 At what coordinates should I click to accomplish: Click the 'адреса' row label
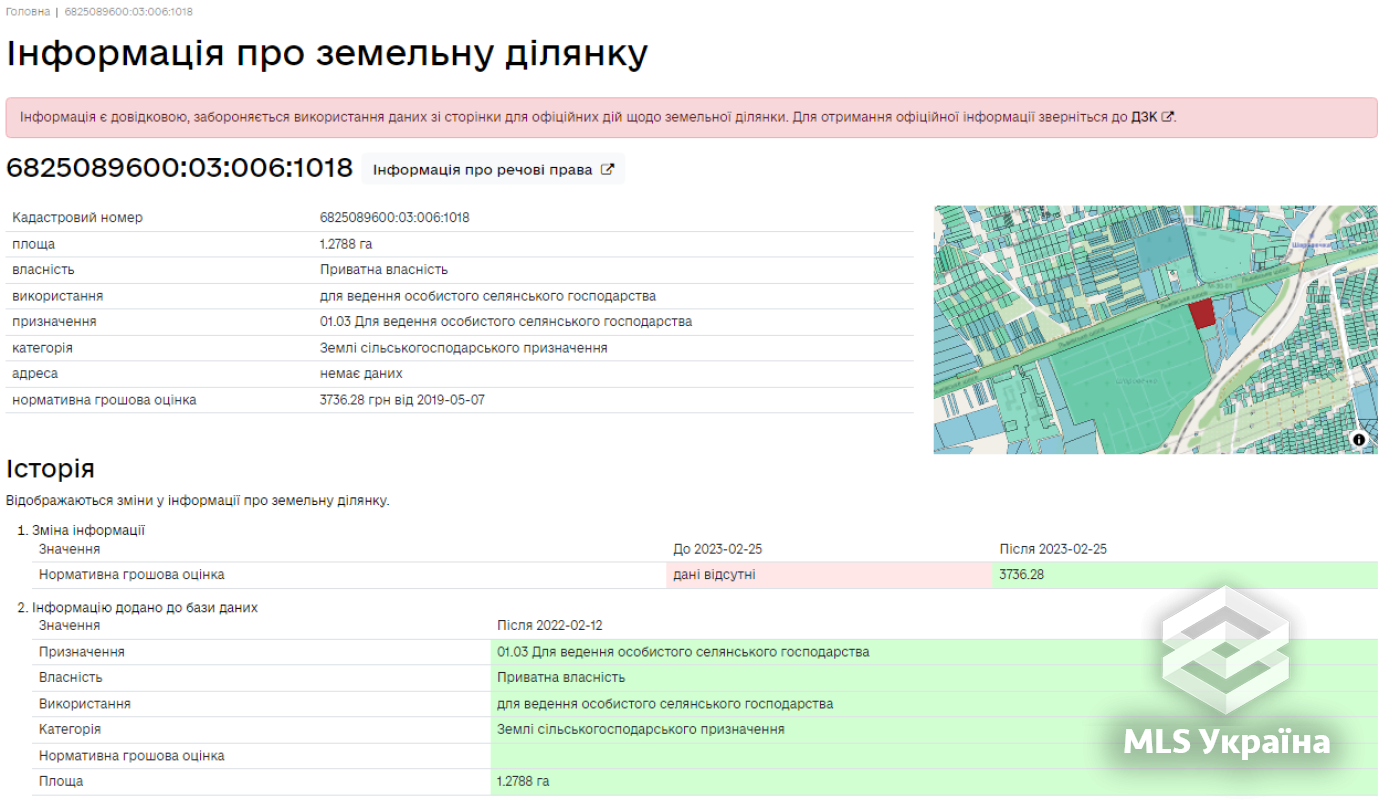(x=35, y=374)
